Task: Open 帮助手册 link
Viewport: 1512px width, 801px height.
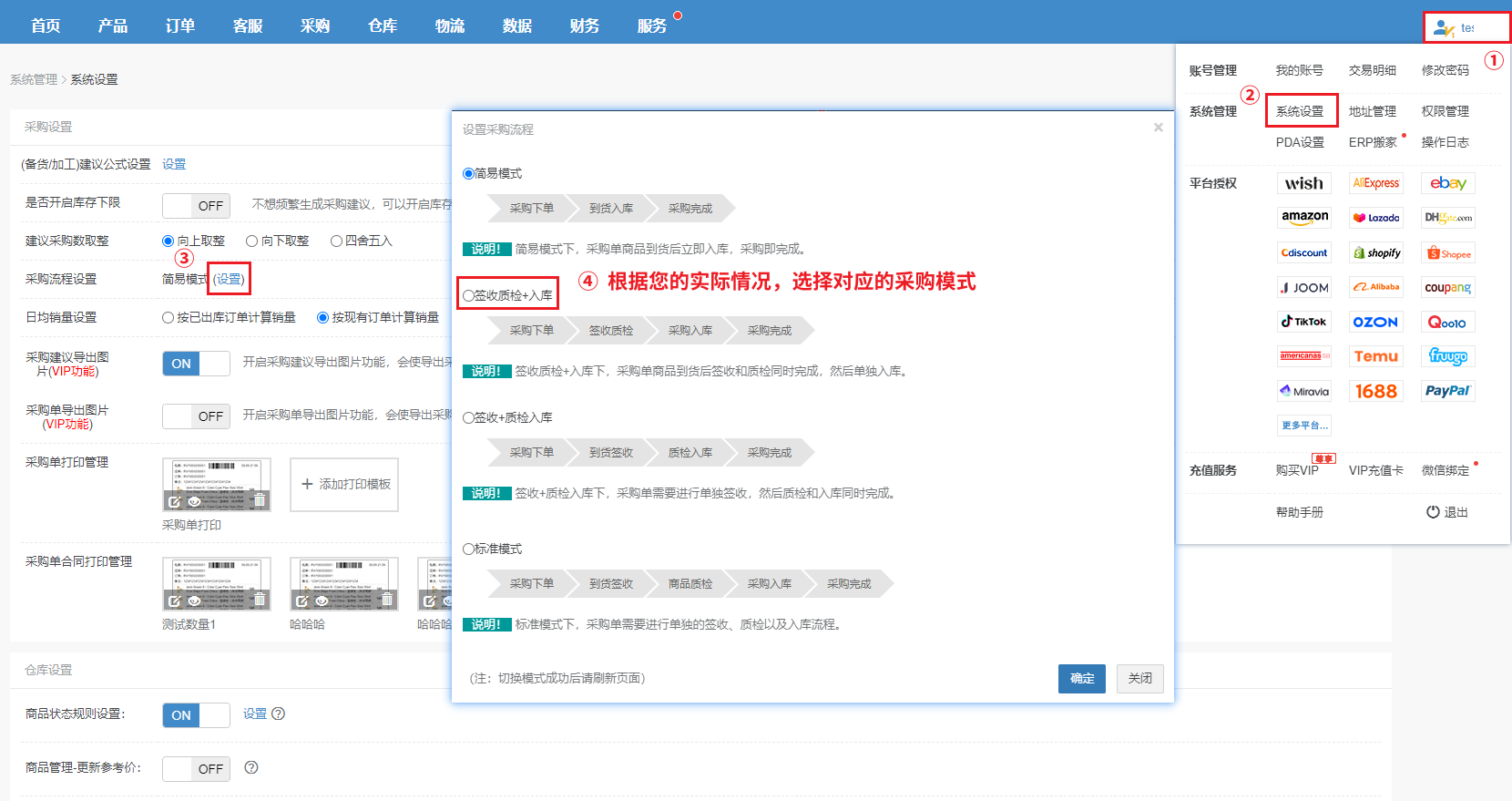Action: 1300,512
